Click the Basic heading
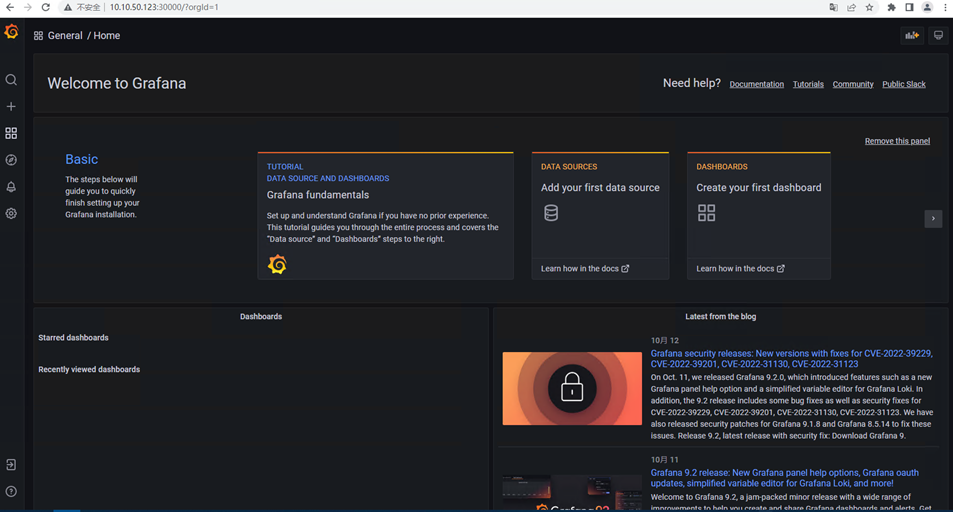Viewport: 953px width, 512px height. point(81,159)
